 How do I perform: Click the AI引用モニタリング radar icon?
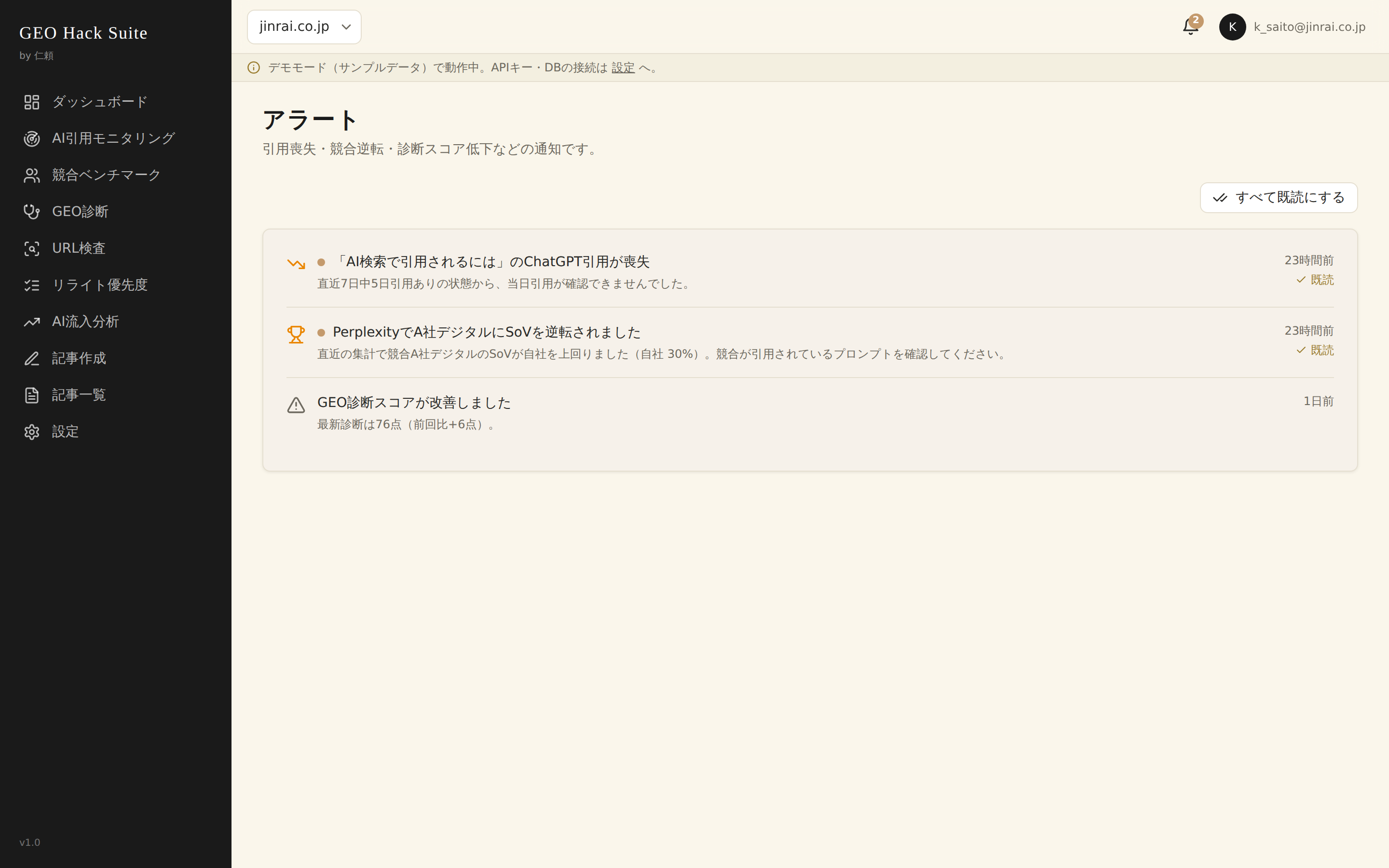(x=31, y=139)
